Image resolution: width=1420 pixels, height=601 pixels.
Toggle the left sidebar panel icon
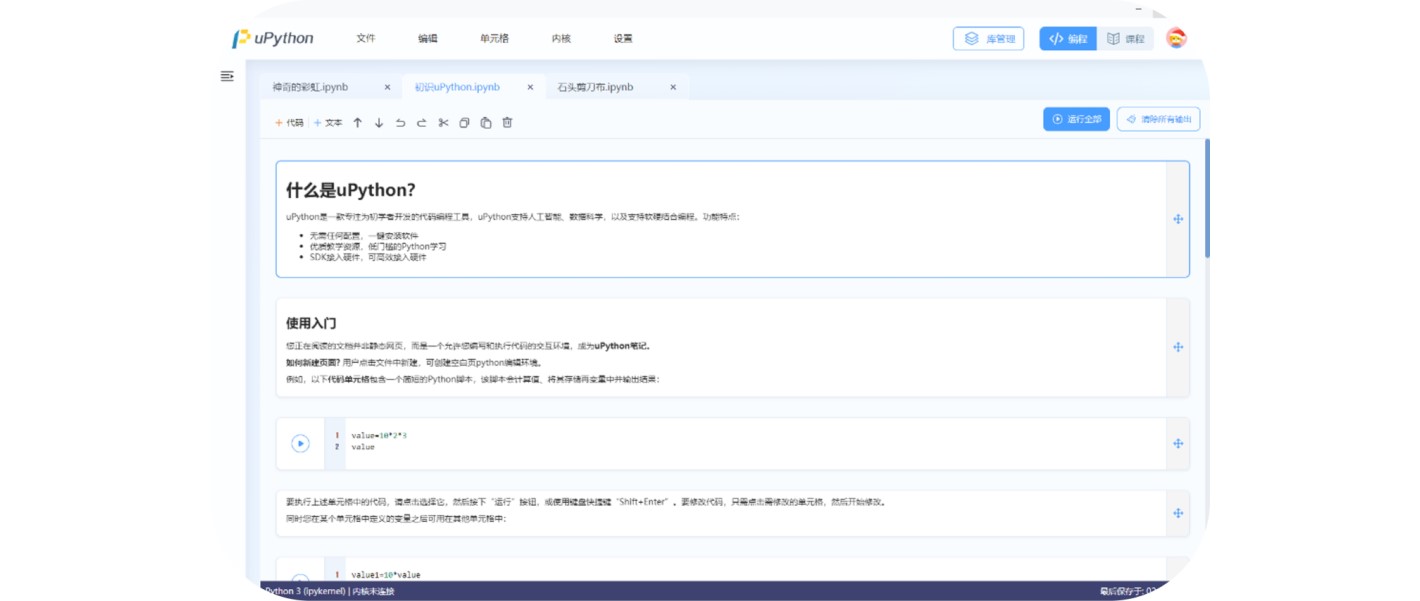click(x=227, y=76)
